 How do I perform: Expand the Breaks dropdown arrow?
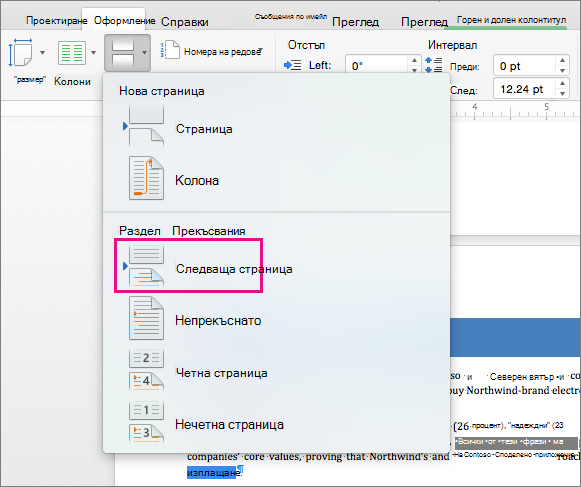click(145, 53)
